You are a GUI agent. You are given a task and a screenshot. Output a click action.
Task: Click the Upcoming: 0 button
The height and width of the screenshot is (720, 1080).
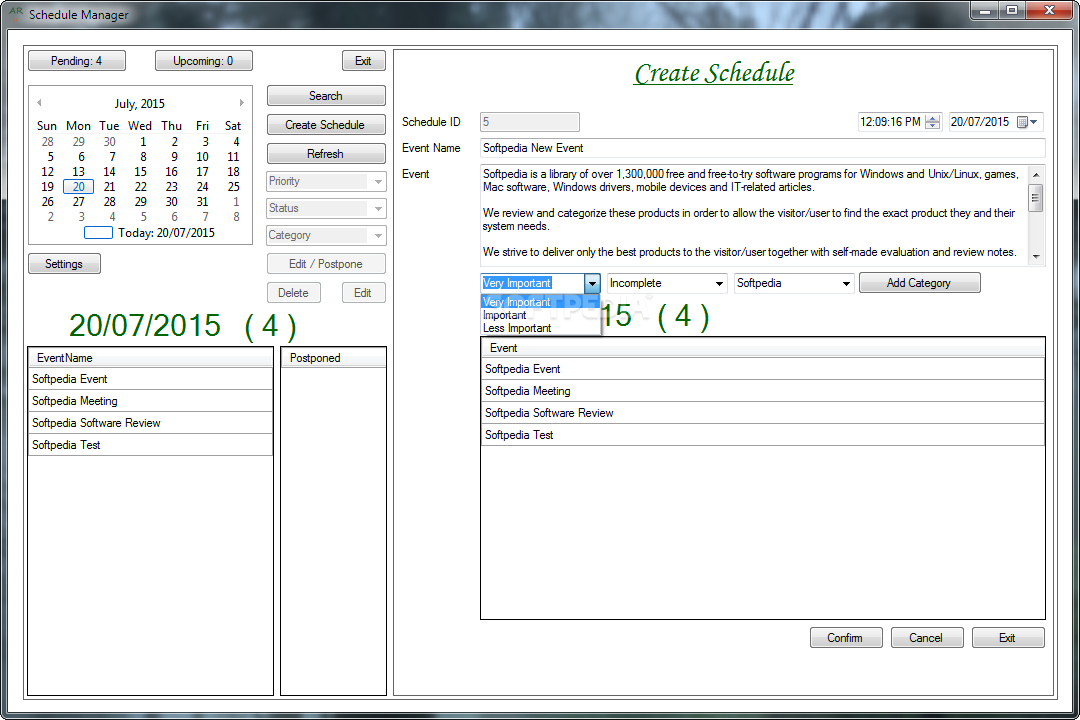[203, 61]
